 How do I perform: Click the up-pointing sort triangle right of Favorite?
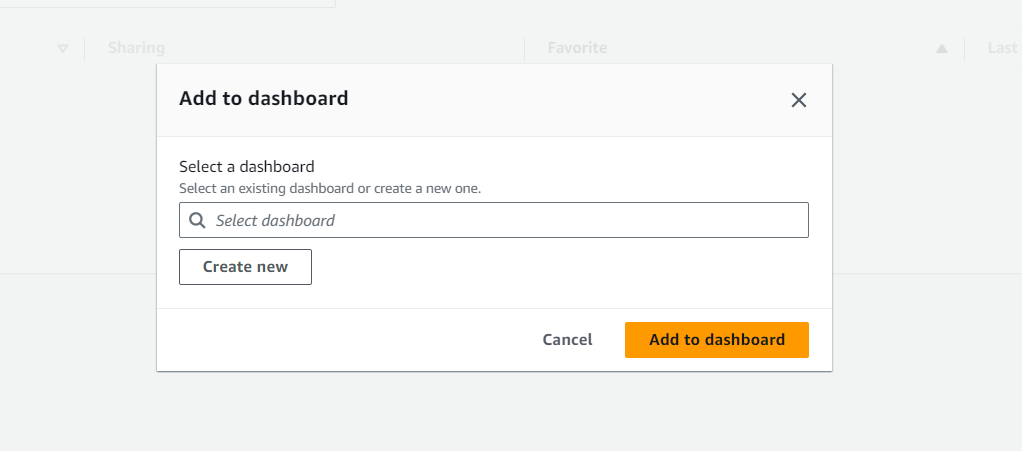941,48
